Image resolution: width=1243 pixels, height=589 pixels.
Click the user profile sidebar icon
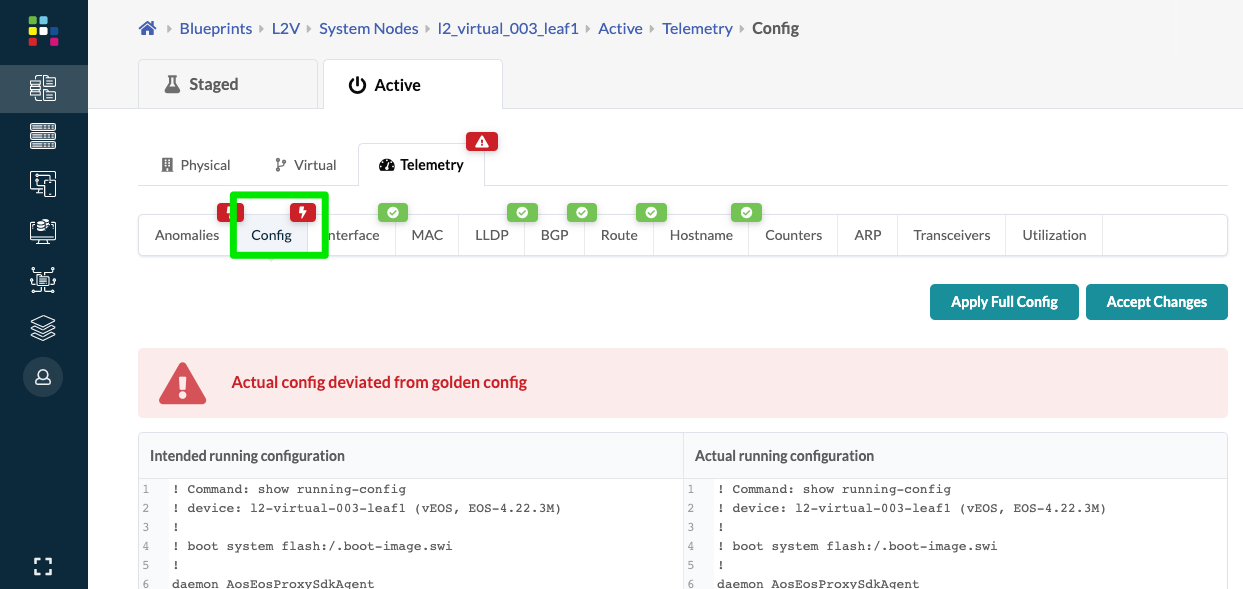43,377
